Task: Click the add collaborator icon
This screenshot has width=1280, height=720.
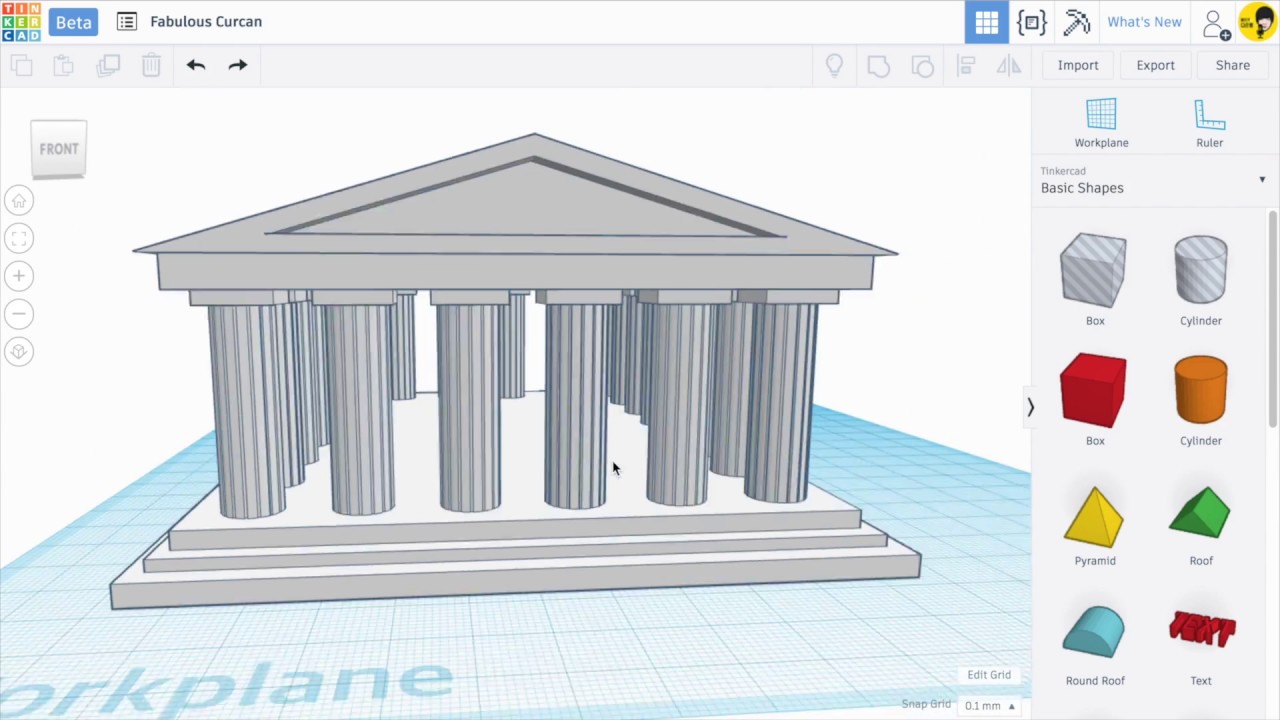Action: point(1216,23)
